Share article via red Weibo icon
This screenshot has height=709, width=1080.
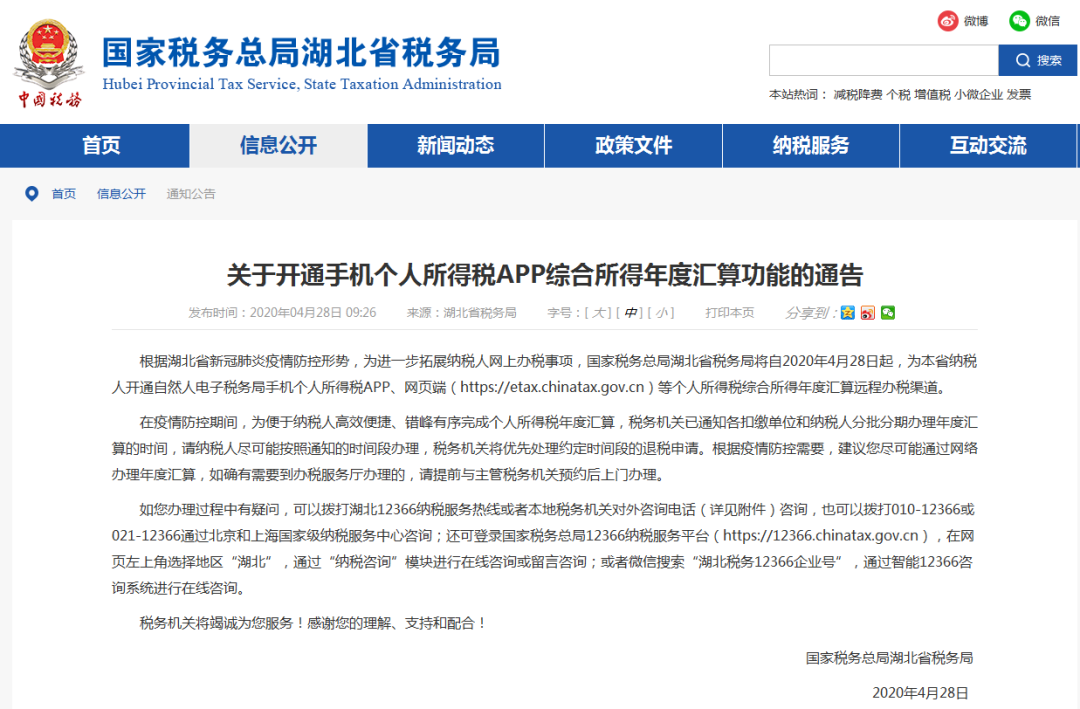pyautogui.click(x=867, y=313)
